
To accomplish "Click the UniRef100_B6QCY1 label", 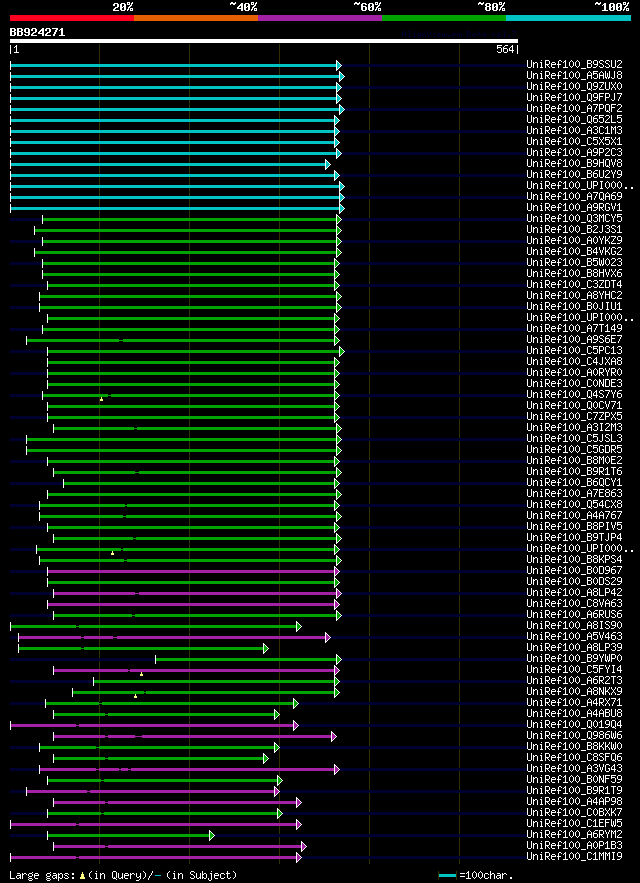I will click(574, 483).
